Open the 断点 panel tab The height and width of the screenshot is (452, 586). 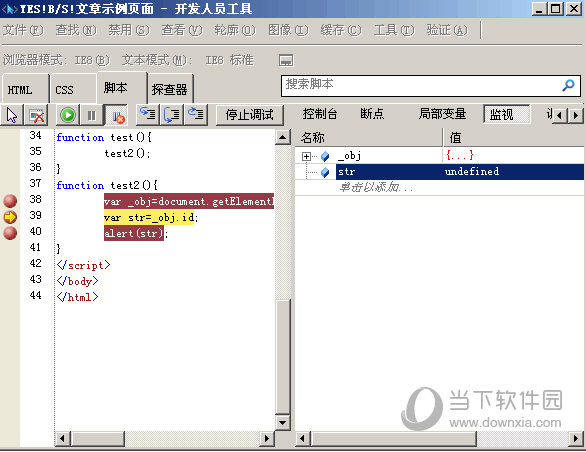[x=372, y=114]
